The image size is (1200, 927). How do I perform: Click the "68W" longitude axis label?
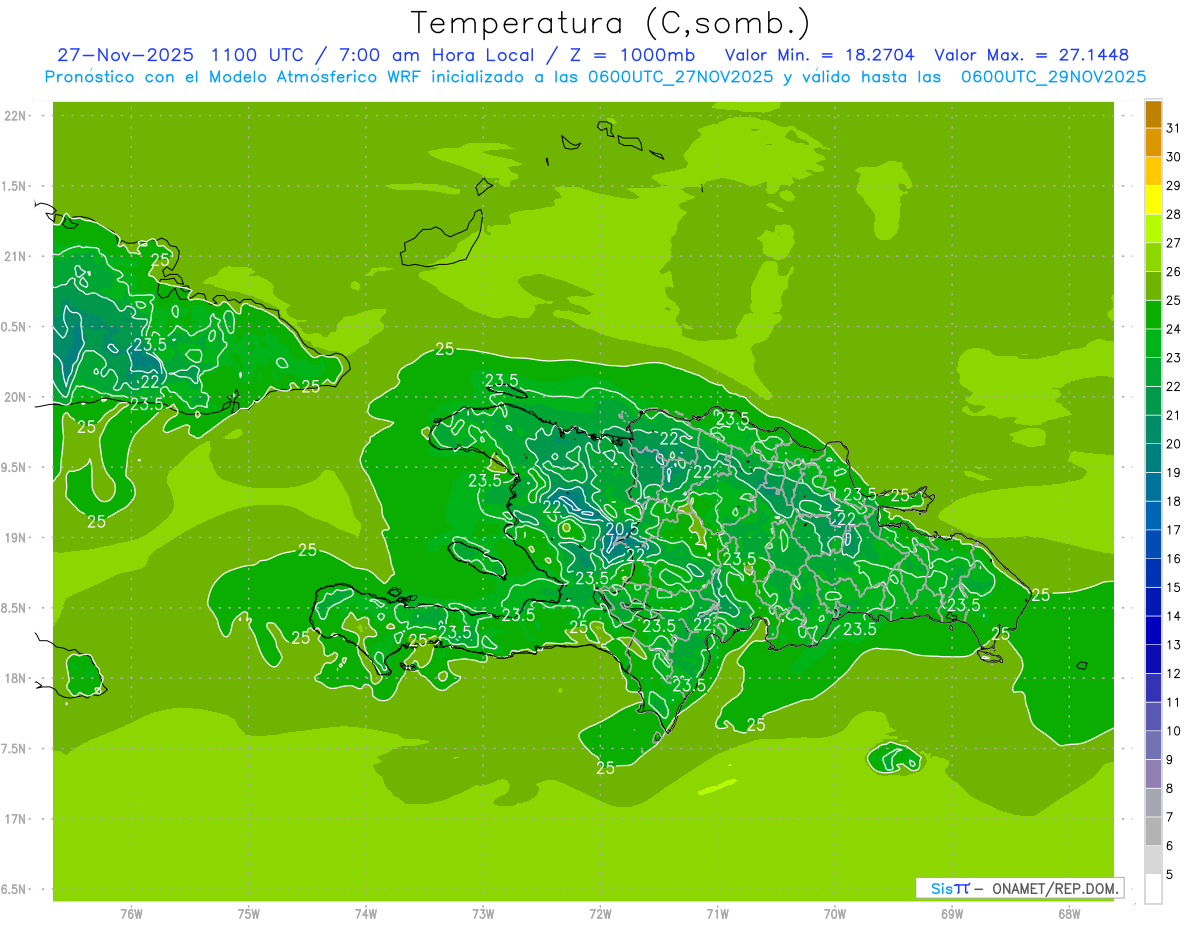coord(1069,914)
